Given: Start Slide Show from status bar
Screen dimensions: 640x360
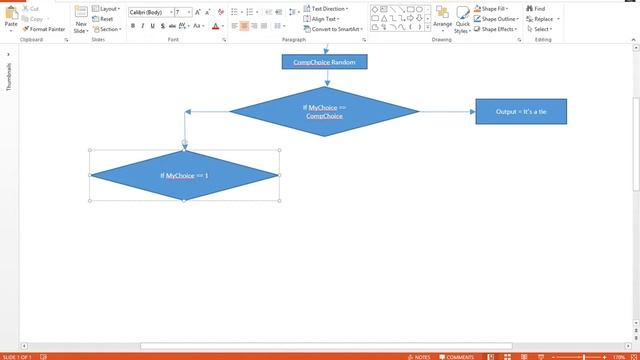Looking at the screenshot, I should click(x=541, y=357).
